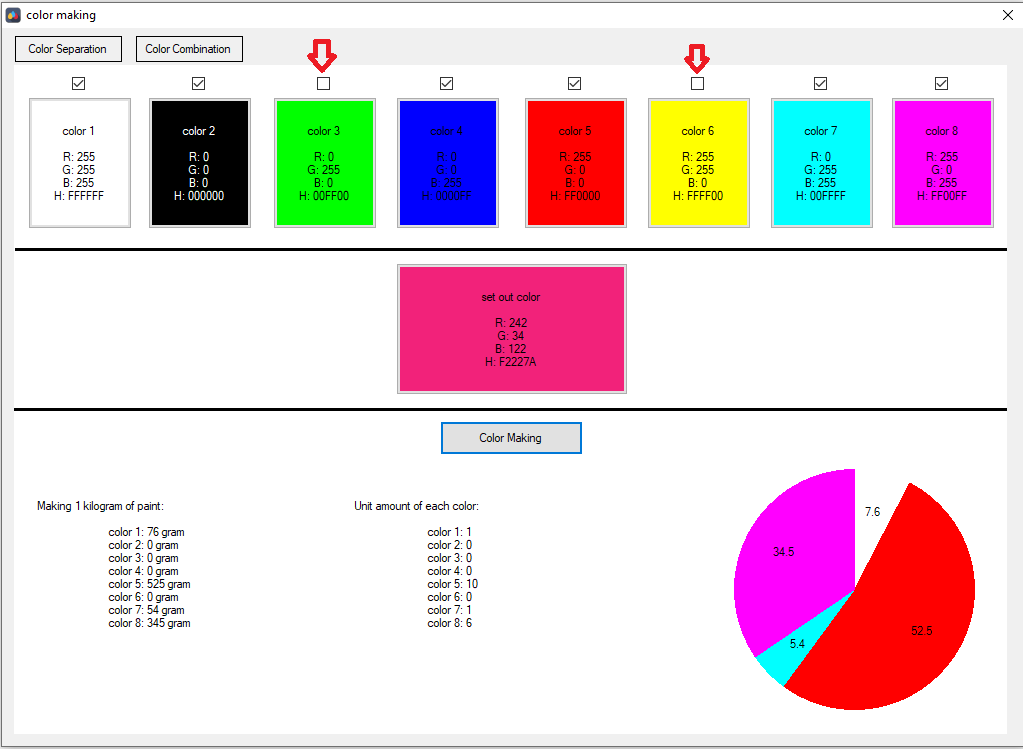The height and width of the screenshot is (749, 1023).
Task: Select the yellow color 6 swatch
Action: (698, 163)
